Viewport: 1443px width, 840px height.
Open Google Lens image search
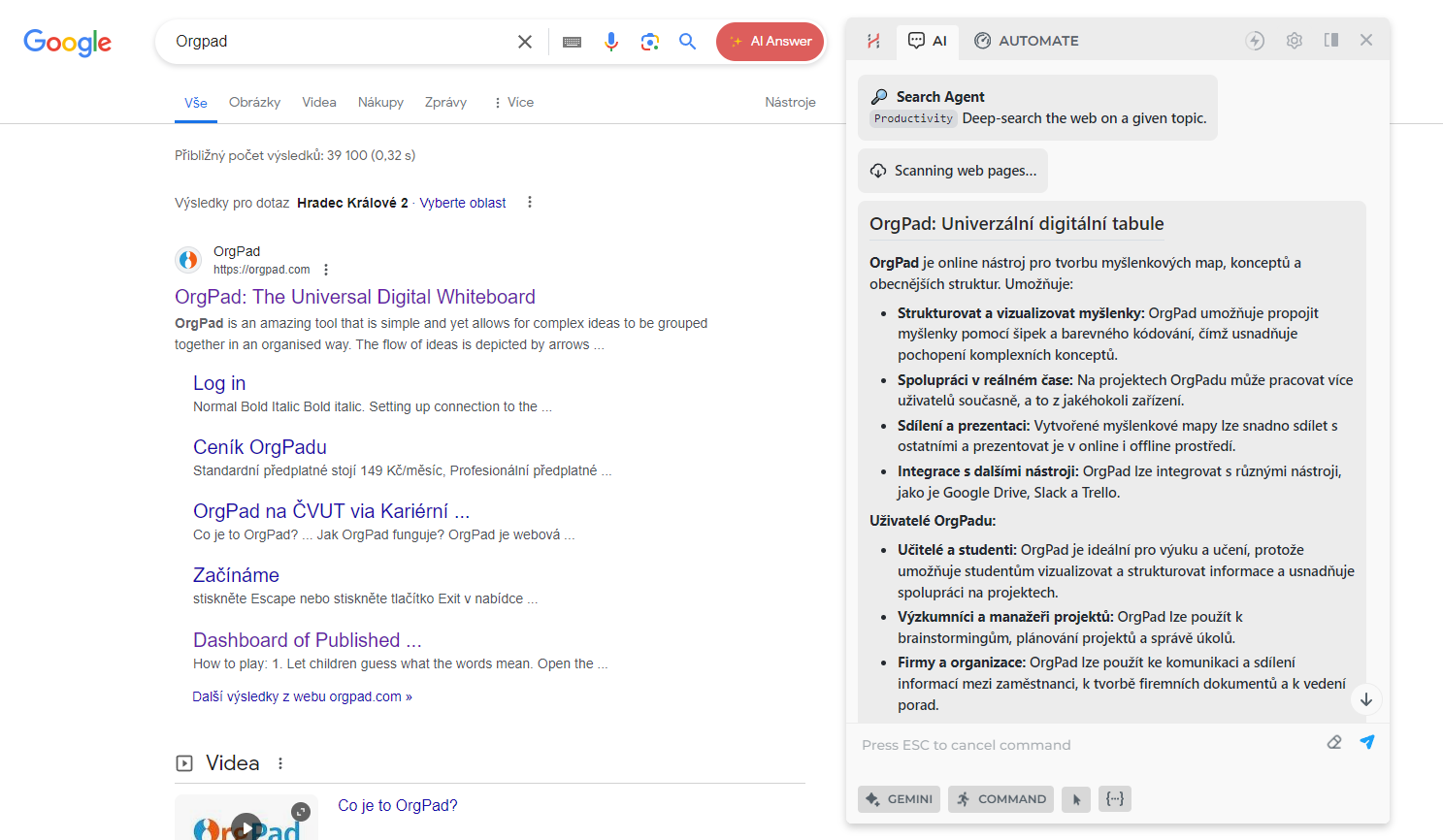649,42
